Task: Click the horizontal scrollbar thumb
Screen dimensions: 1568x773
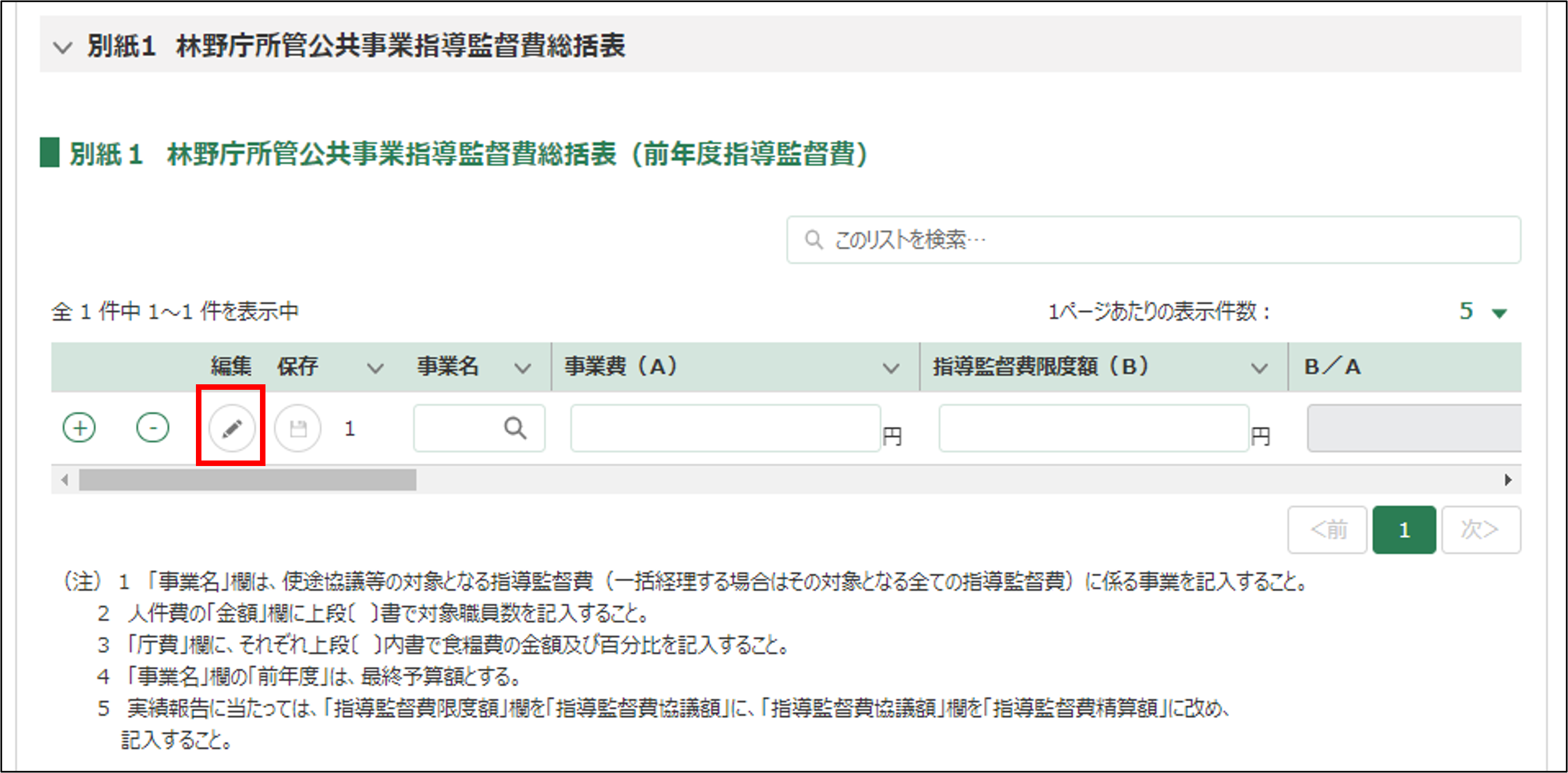Action: point(247,480)
